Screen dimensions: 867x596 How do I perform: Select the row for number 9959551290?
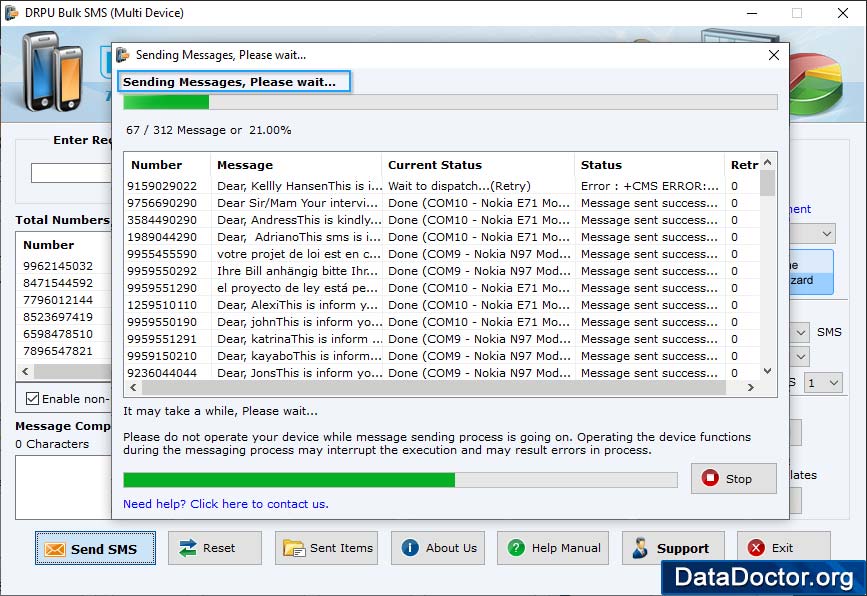[x=442, y=288]
